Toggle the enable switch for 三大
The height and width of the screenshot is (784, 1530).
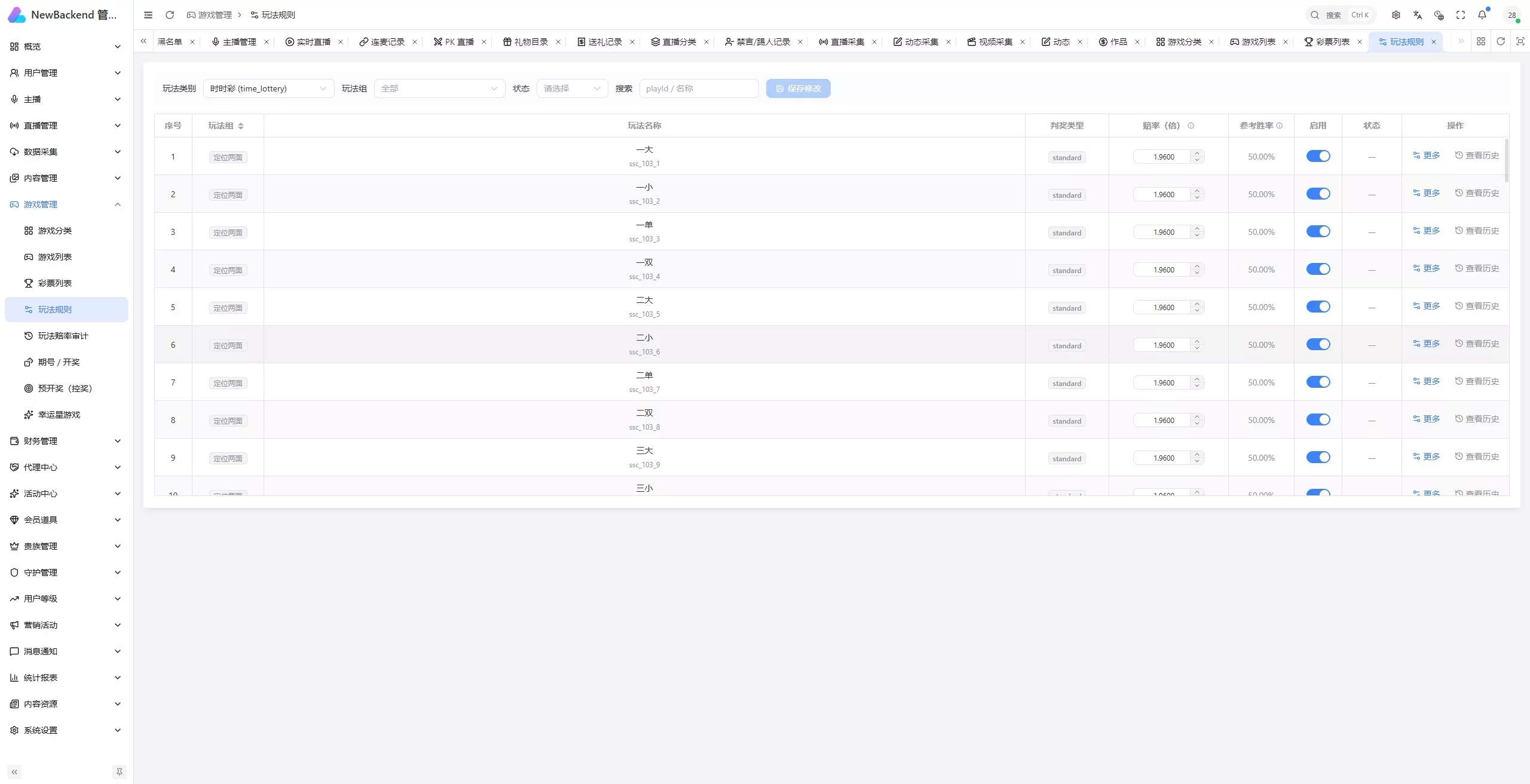(1318, 457)
